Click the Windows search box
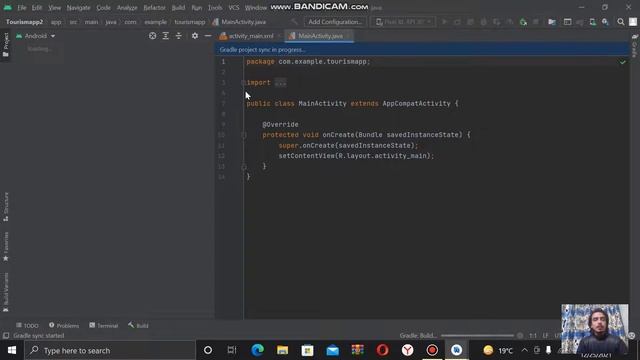640x360 pixels. pyautogui.click(x=110, y=350)
